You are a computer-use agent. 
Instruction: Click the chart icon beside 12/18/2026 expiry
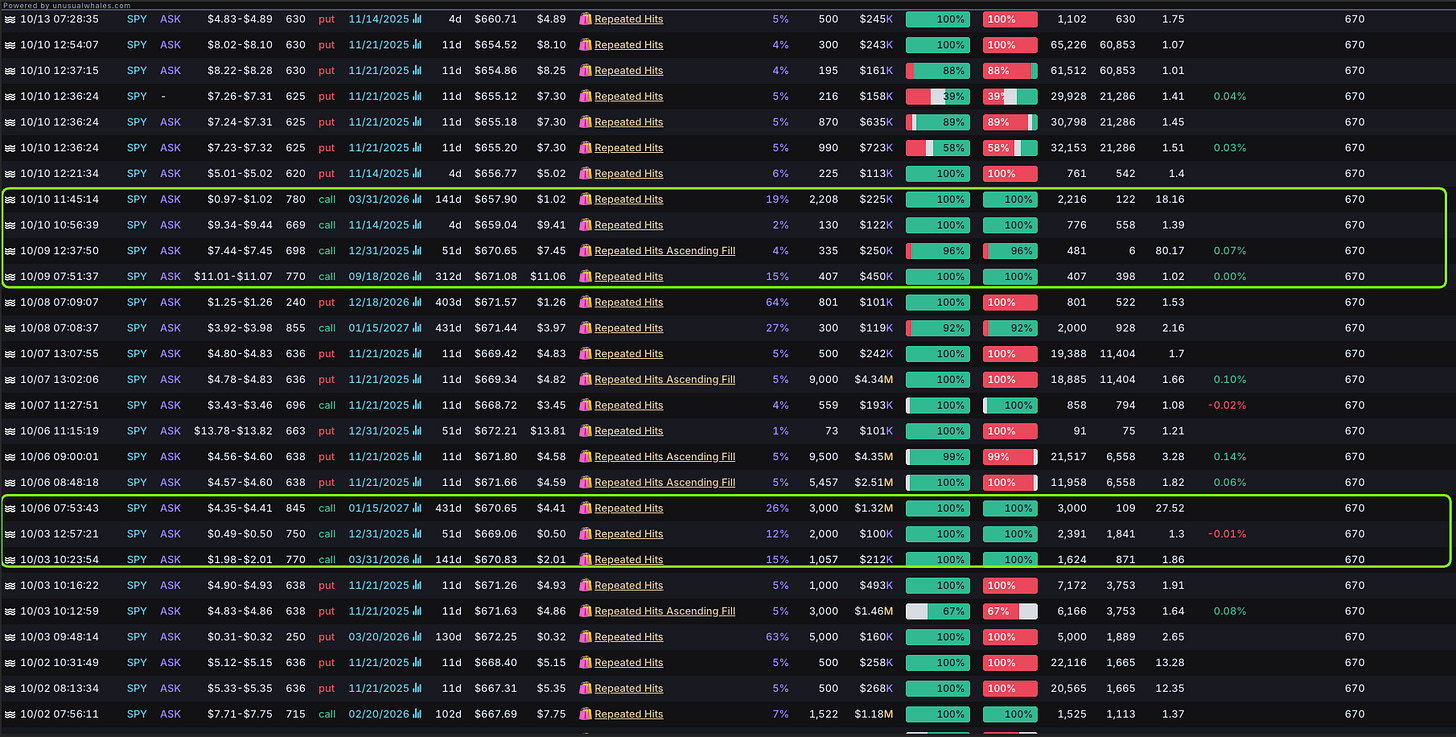(417, 302)
